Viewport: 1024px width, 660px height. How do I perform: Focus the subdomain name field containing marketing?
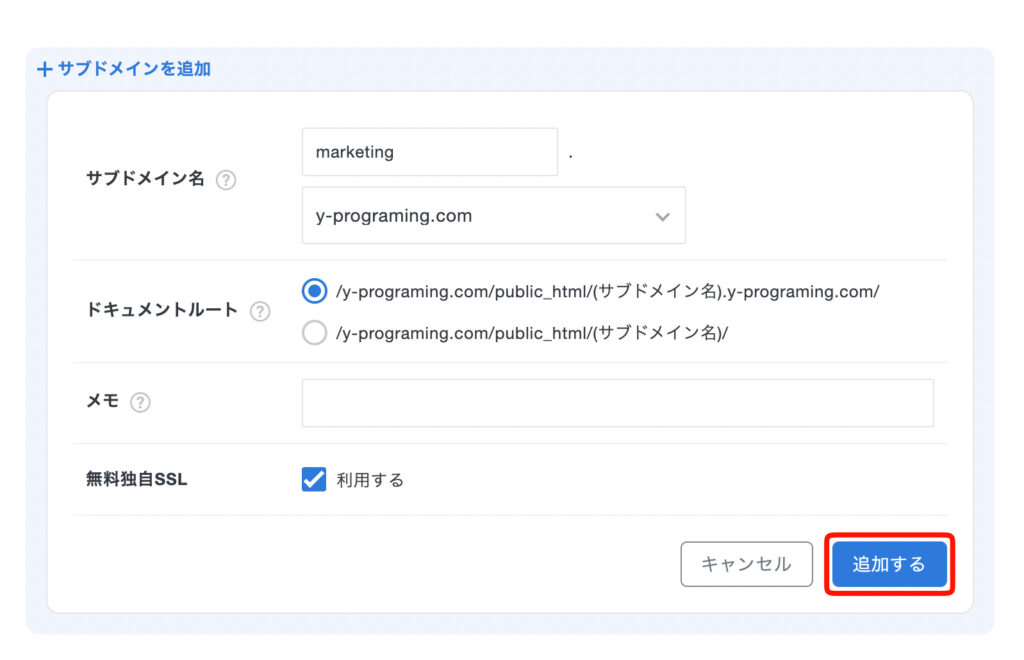coord(429,152)
